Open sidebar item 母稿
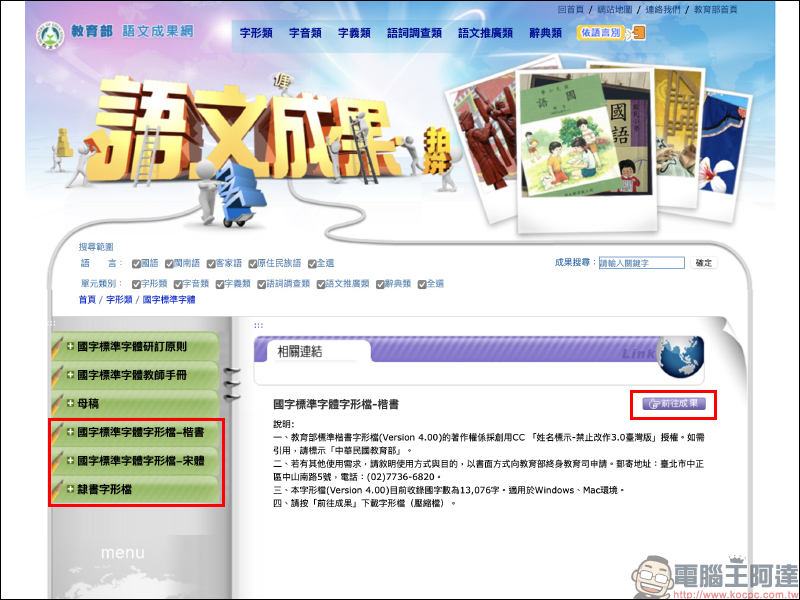800x600 pixels. (136, 404)
